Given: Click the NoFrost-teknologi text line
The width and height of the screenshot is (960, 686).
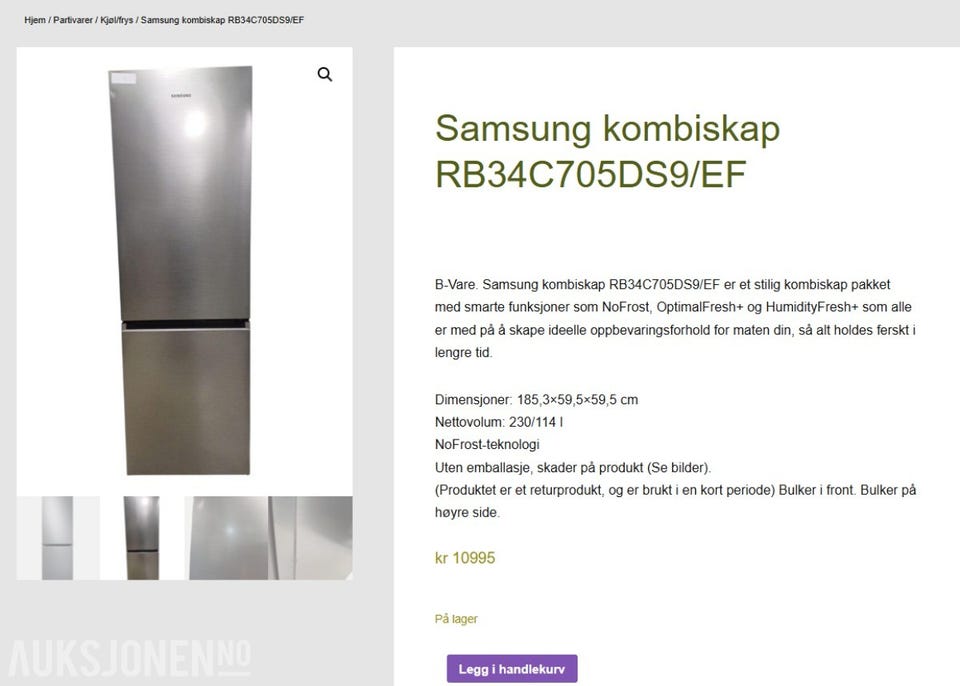Looking at the screenshot, I should point(487,445).
